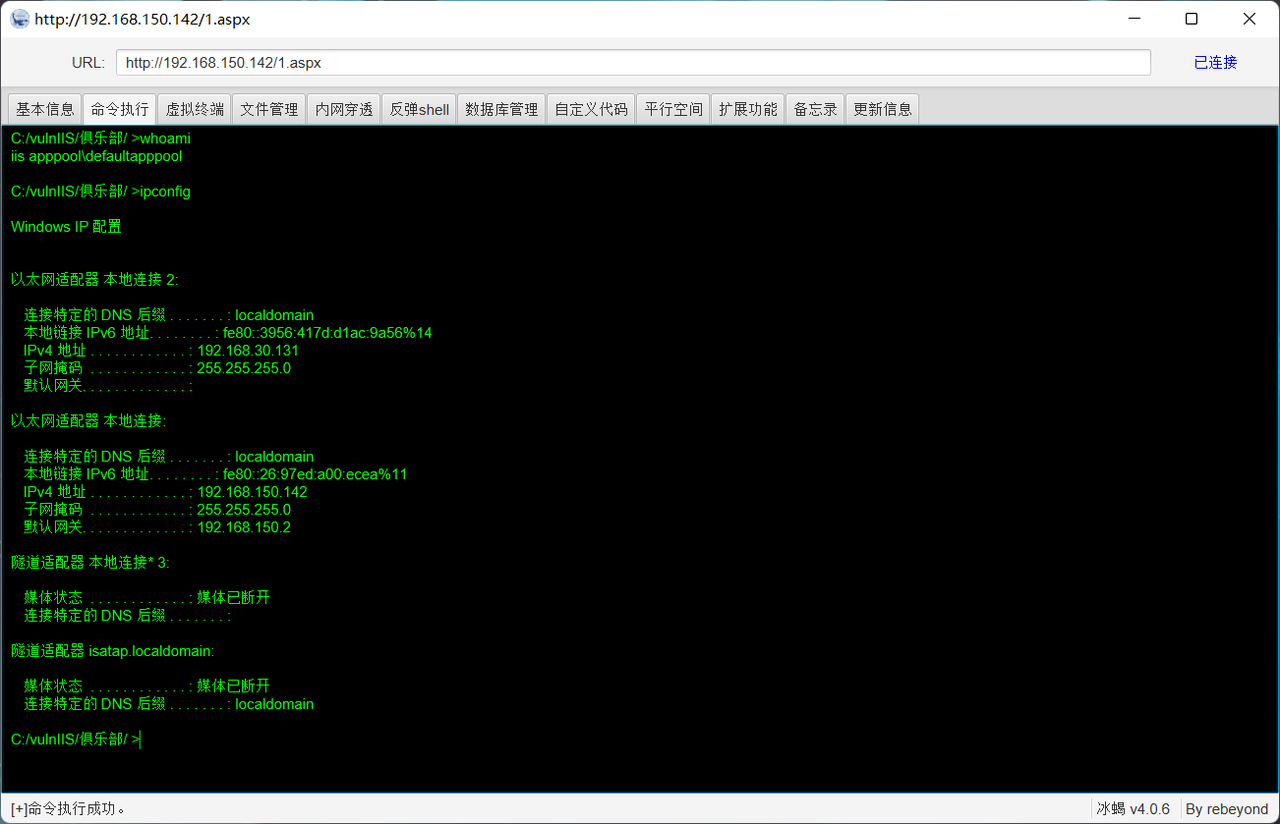This screenshot has width=1280, height=824.
Task: Select the 自定义代码 tab
Action: point(591,109)
